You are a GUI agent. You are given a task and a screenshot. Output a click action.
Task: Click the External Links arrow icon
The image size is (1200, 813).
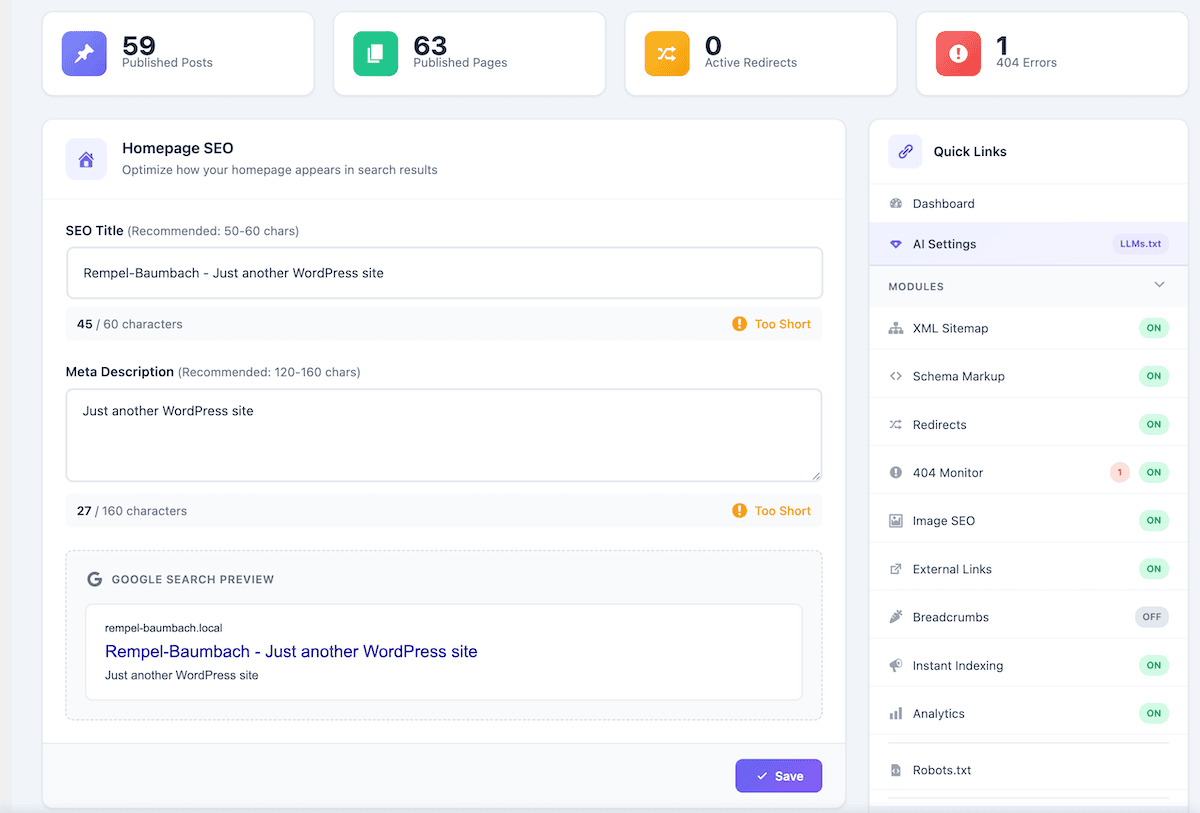click(895, 569)
